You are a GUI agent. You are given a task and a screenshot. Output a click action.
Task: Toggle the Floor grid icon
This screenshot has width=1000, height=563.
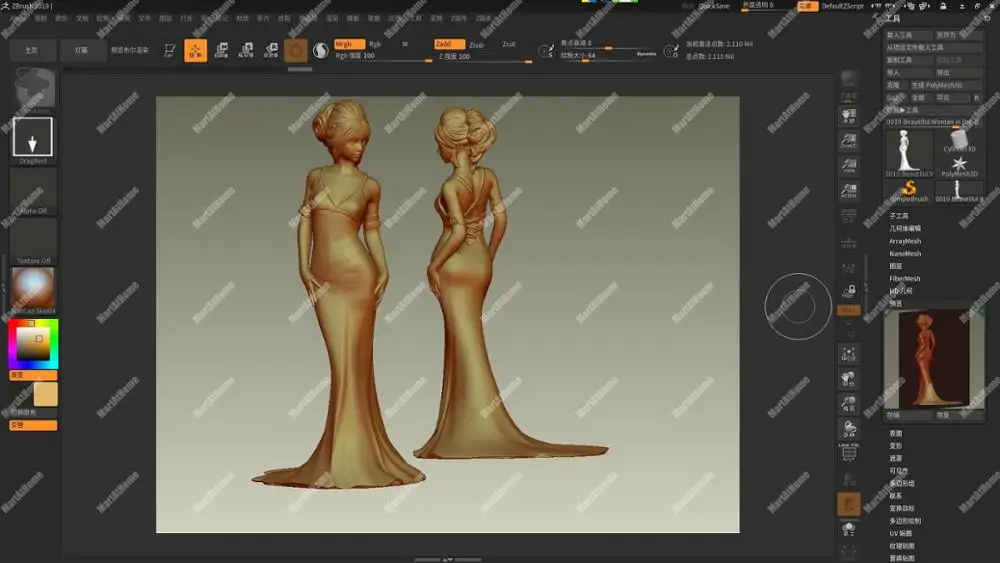point(848,242)
